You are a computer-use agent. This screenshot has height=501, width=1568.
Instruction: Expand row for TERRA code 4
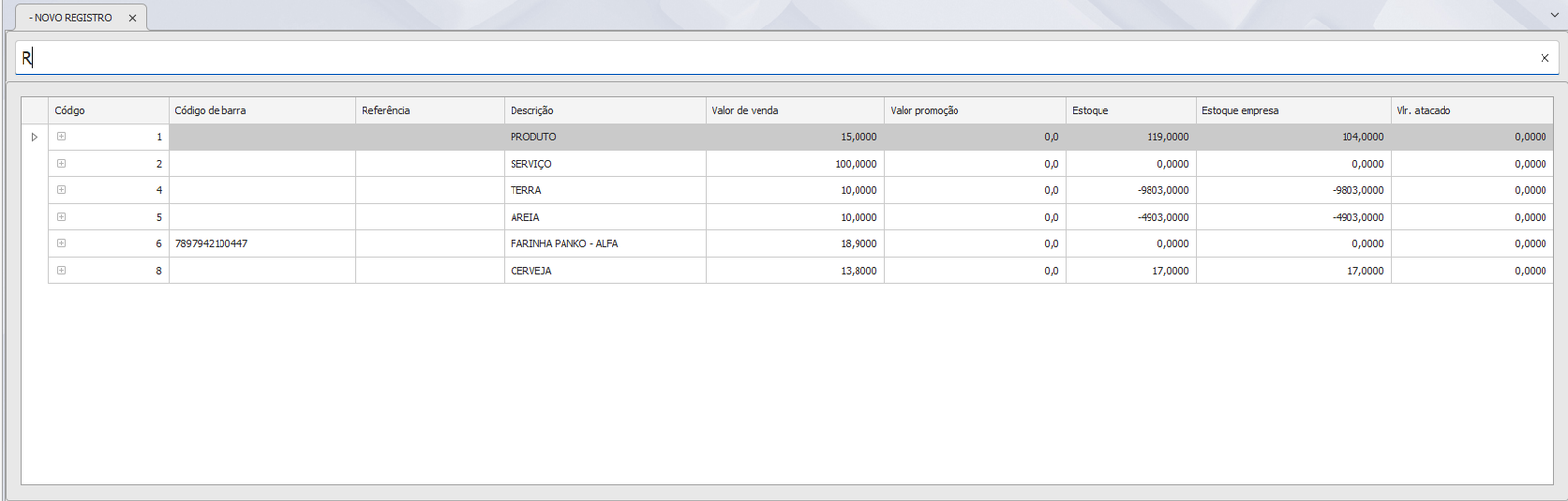[x=61, y=190]
